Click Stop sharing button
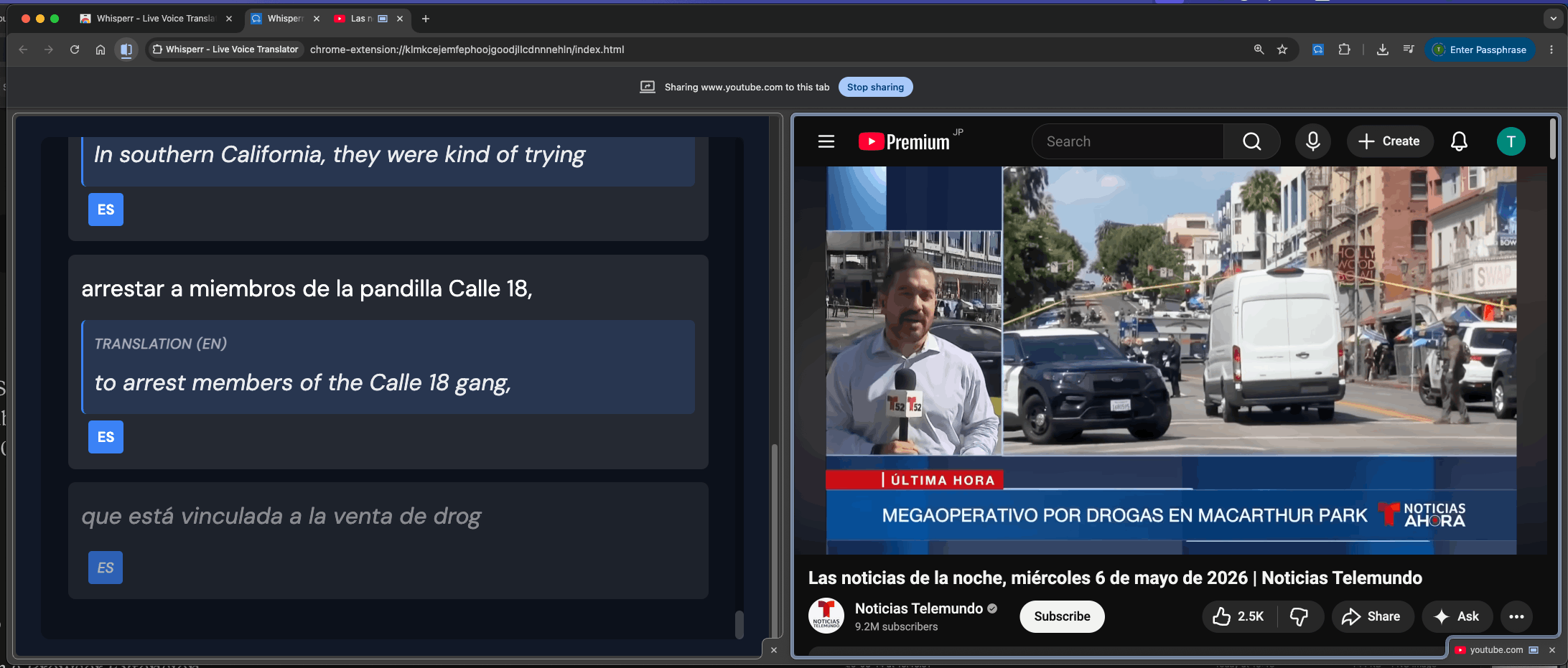The width and height of the screenshot is (1568, 668). (x=875, y=87)
